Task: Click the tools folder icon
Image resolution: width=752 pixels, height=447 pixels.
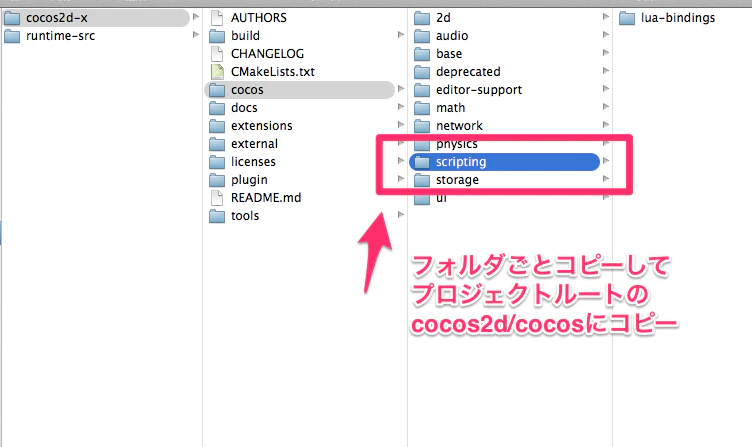Action: [217, 216]
